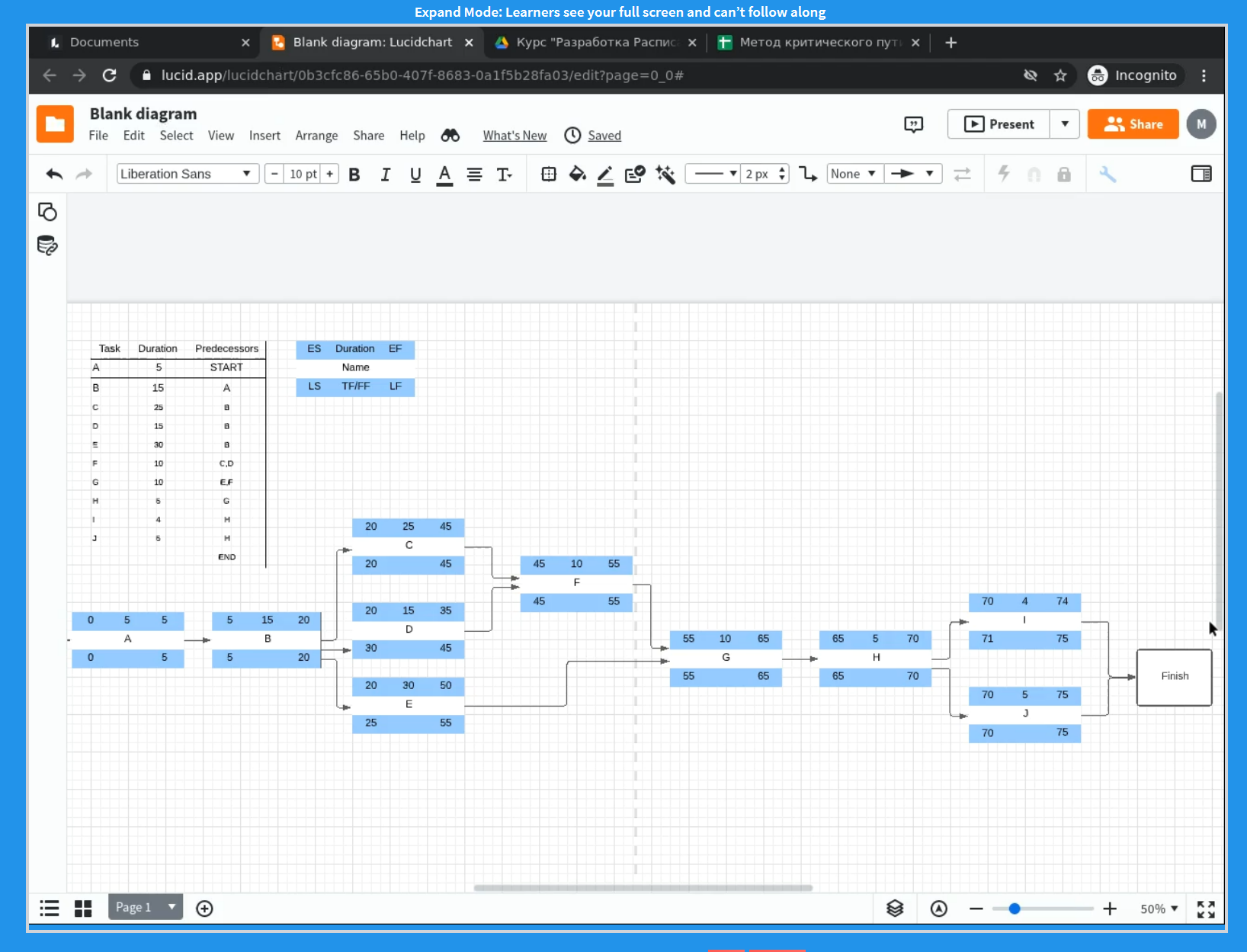Image resolution: width=1247 pixels, height=952 pixels.
Task: Bookmark this page with the star icon
Action: coord(1060,75)
